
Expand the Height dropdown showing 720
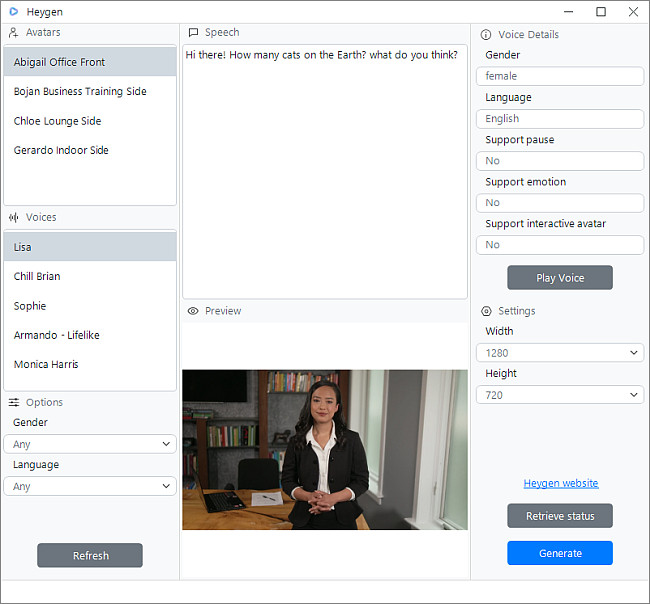point(560,395)
